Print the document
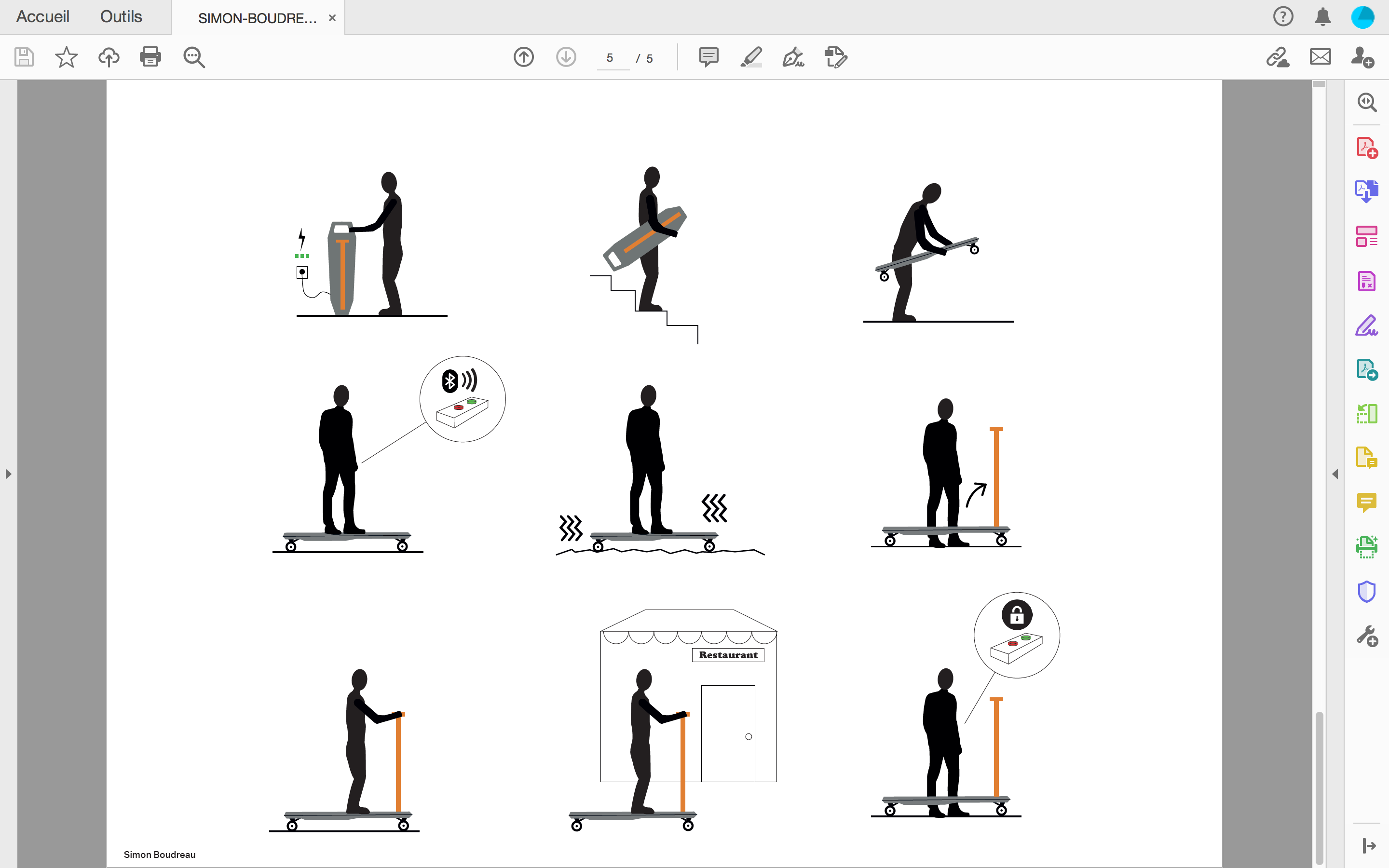The image size is (1389, 868). click(x=150, y=57)
